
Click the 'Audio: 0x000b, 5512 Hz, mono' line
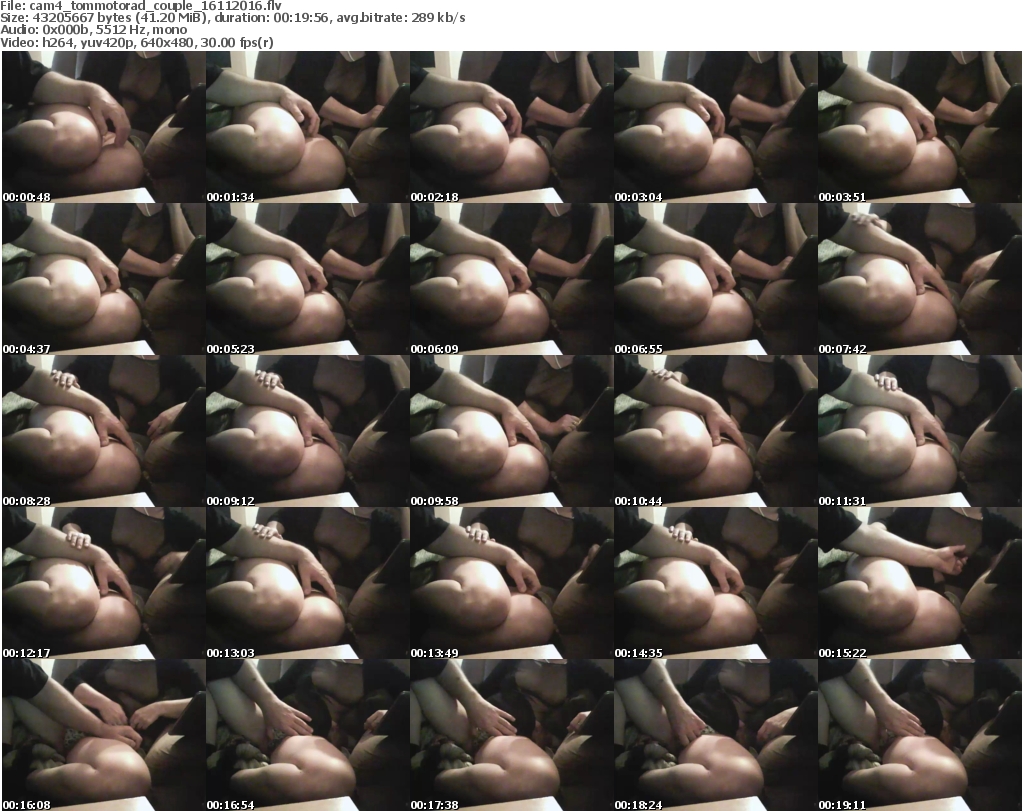click(93, 30)
